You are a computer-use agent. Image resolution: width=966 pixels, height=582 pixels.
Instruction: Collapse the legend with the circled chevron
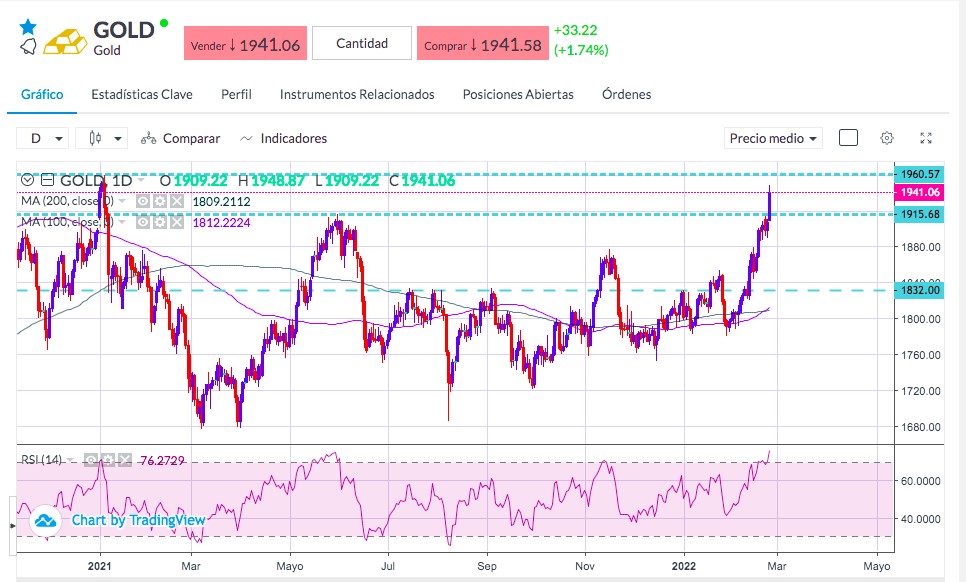pos(27,180)
